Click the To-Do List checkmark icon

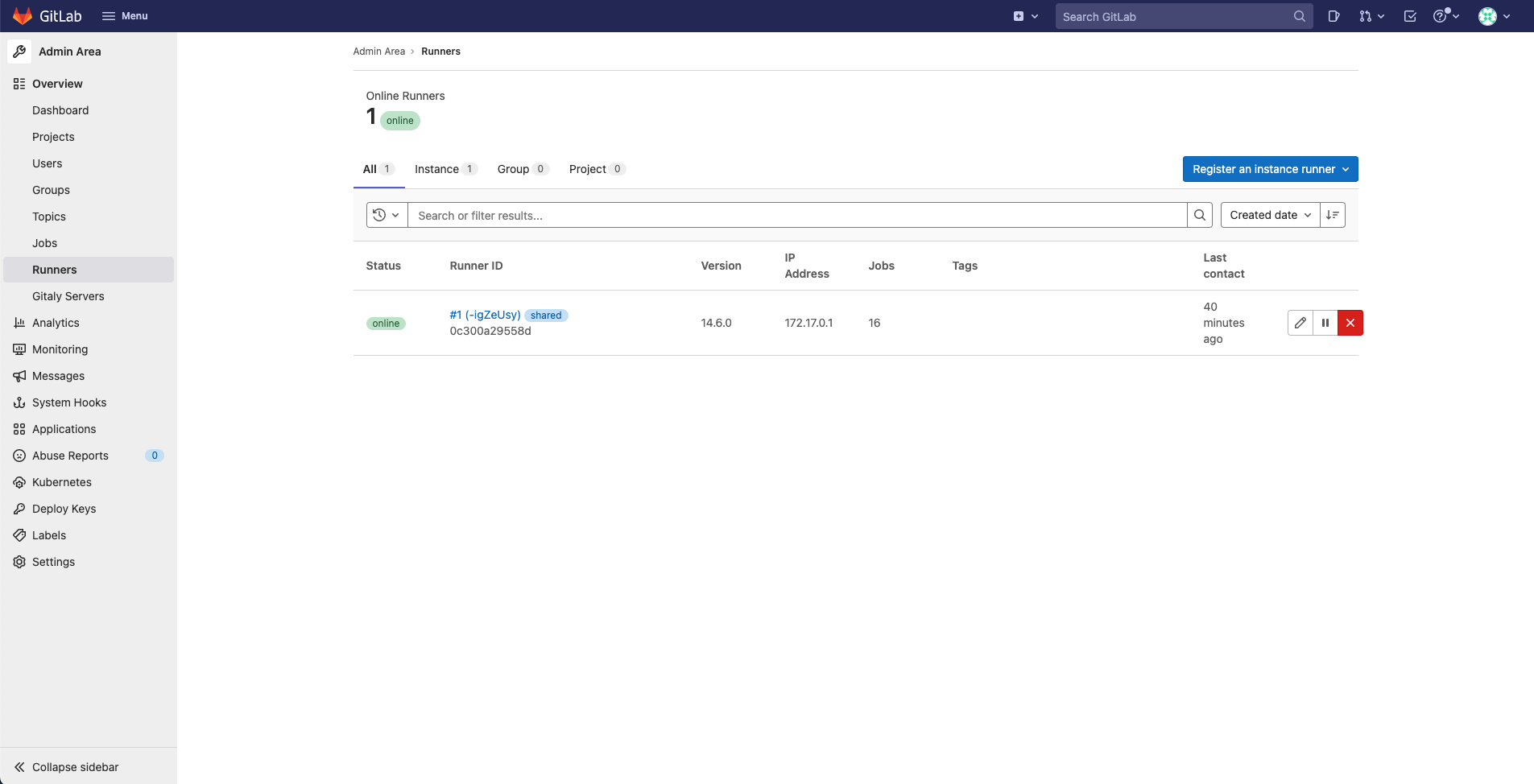[x=1408, y=16]
